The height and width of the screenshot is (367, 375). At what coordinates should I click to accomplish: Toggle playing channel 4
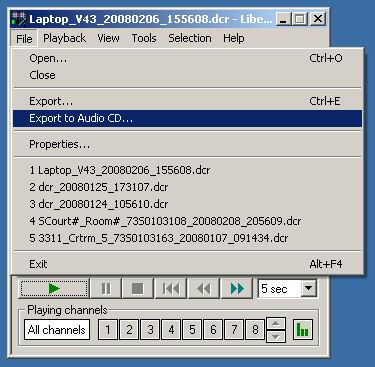(x=171, y=330)
